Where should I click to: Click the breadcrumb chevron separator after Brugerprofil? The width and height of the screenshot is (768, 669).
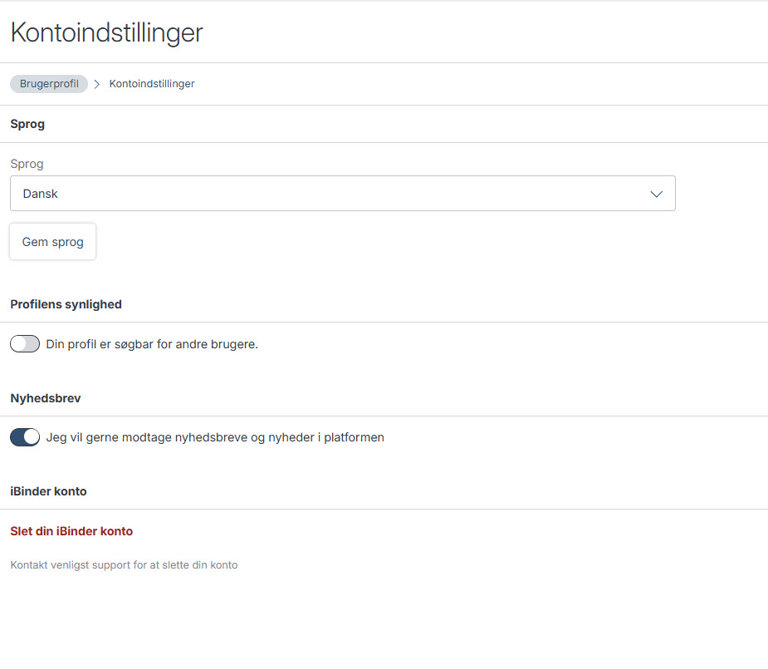click(x=98, y=84)
